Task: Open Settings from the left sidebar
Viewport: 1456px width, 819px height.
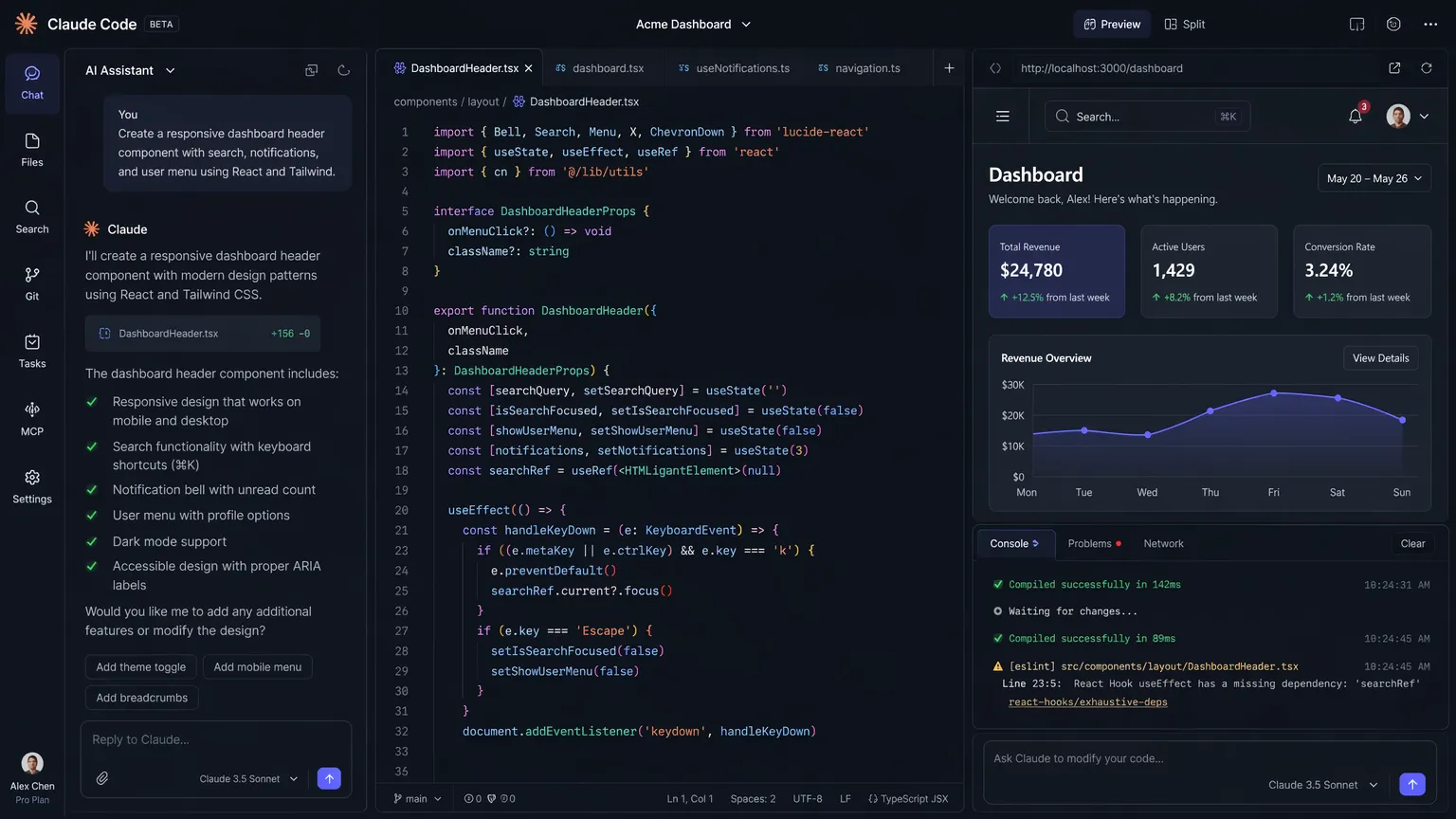Action: (x=31, y=484)
